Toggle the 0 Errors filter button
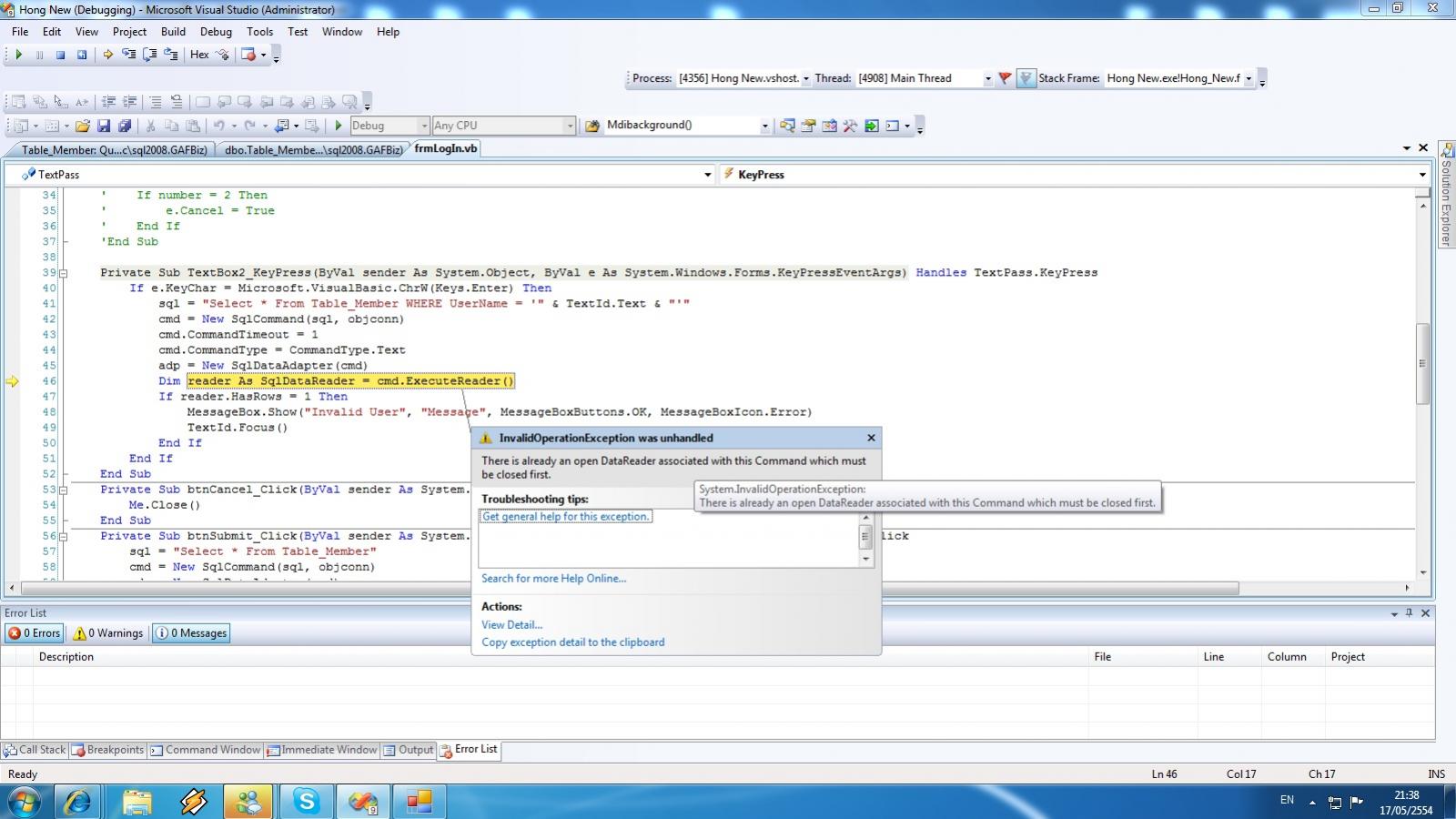The image size is (1456, 819). point(35,633)
